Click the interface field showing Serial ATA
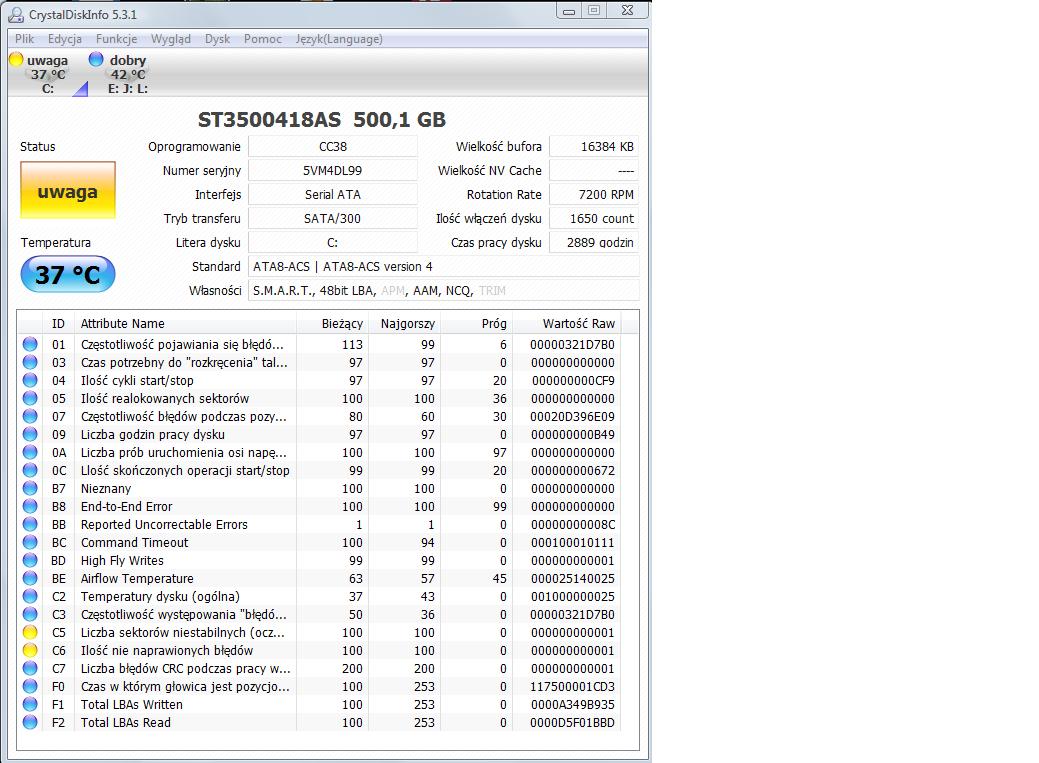The height and width of the screenshot is (763, 1039). click(333, 194)
